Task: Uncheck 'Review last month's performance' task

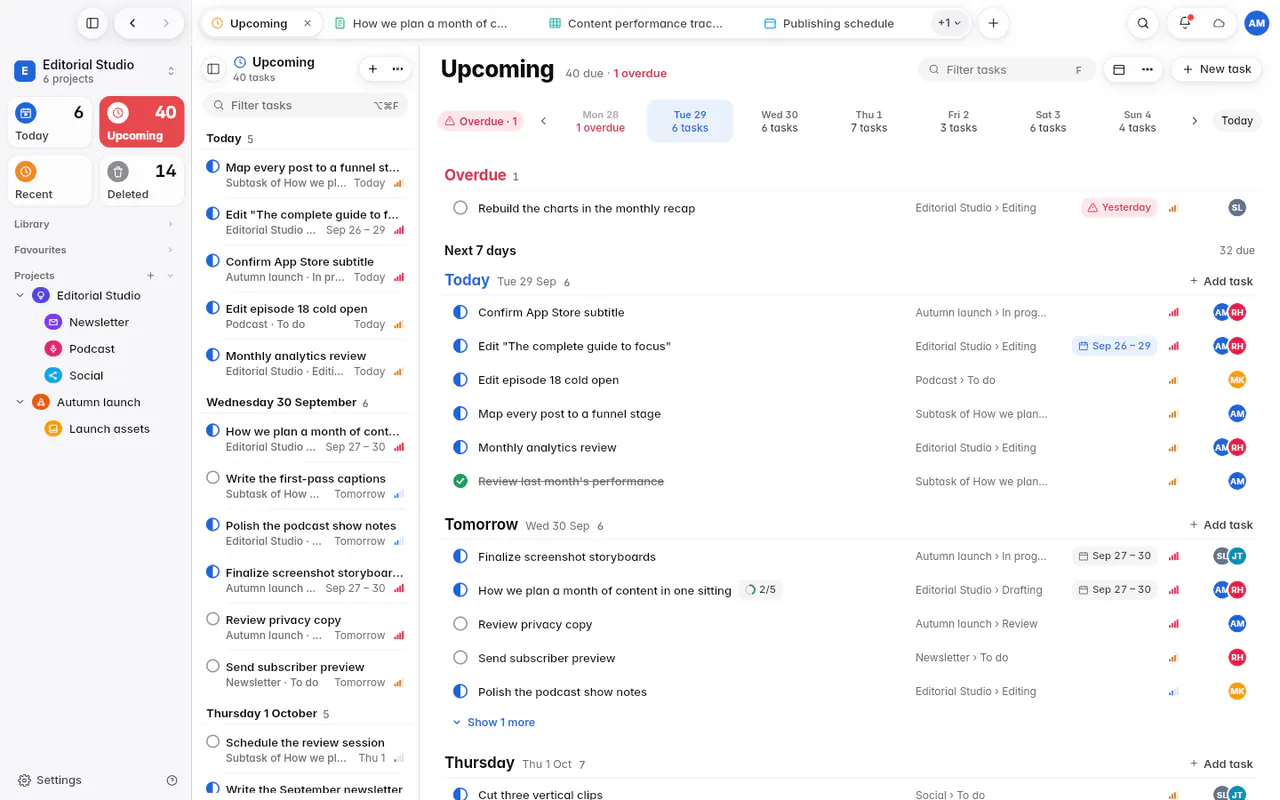Action: tap(460, 481)
